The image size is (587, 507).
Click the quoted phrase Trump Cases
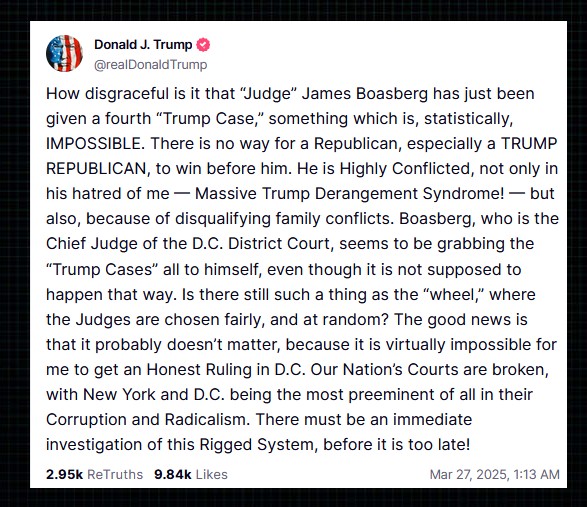(99, 269)
